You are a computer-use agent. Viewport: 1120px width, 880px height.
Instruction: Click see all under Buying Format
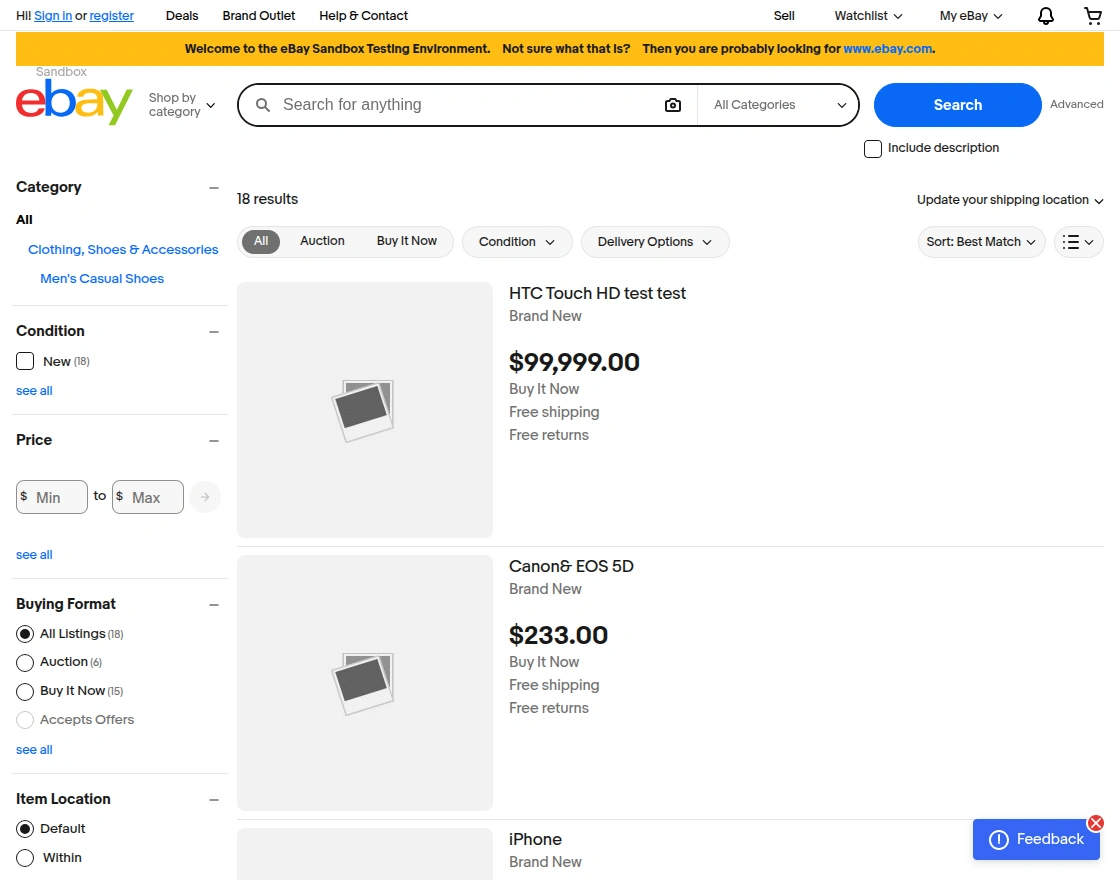(x=34, y=750)
